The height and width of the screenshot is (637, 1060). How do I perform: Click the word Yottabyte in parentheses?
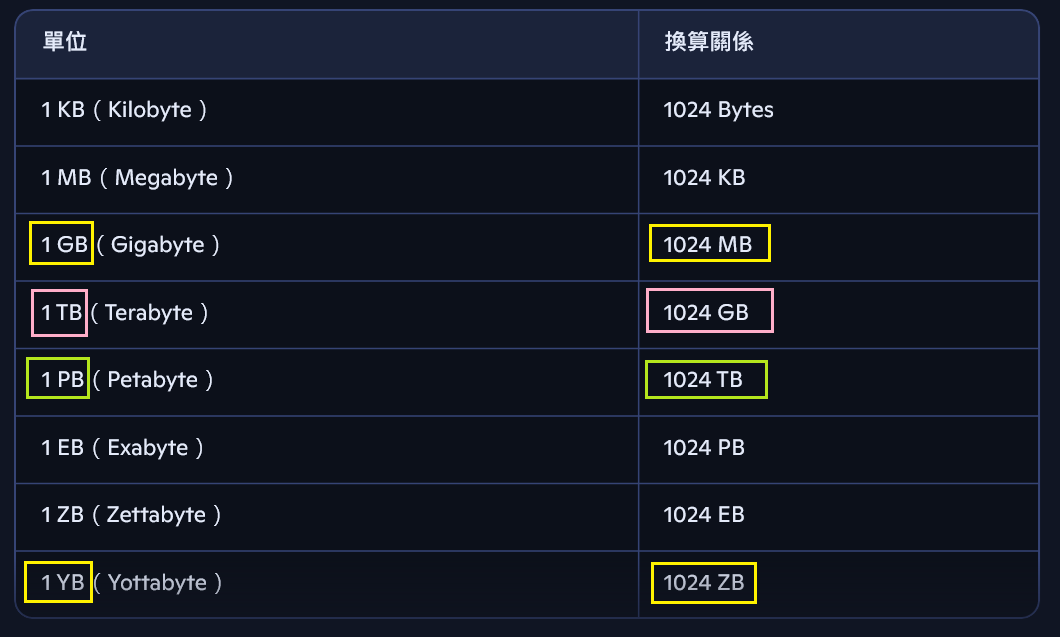point(158,584)
